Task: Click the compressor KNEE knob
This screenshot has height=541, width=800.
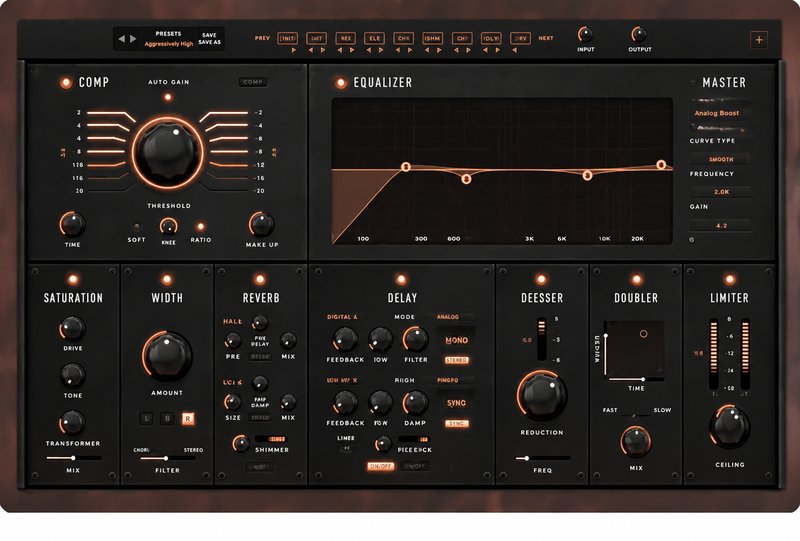Action: pyautogui.click(x=168, y=226)
